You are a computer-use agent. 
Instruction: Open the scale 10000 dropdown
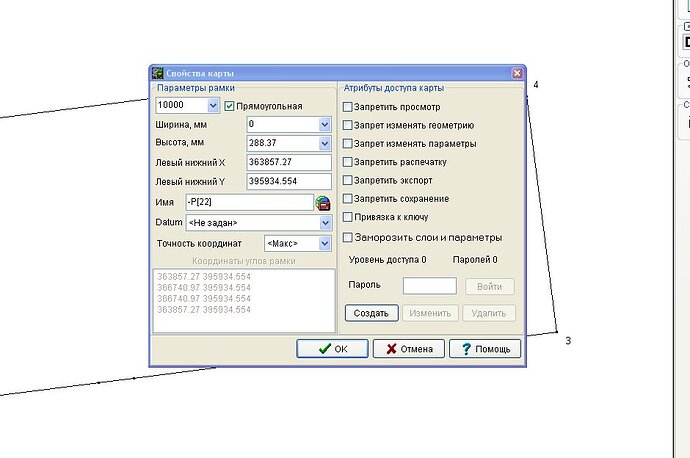point(213,105)
